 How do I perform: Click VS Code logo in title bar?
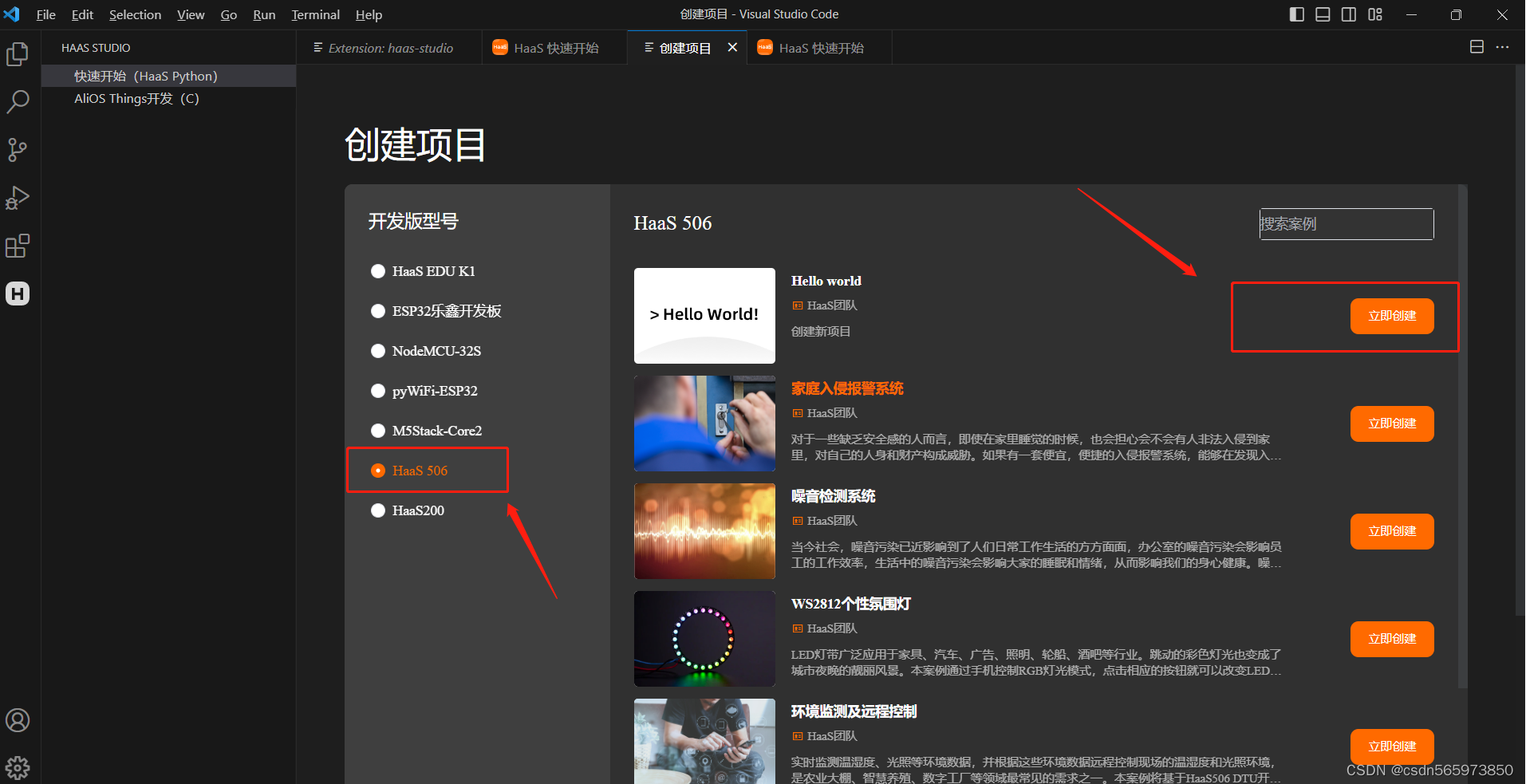coord(12,14)
